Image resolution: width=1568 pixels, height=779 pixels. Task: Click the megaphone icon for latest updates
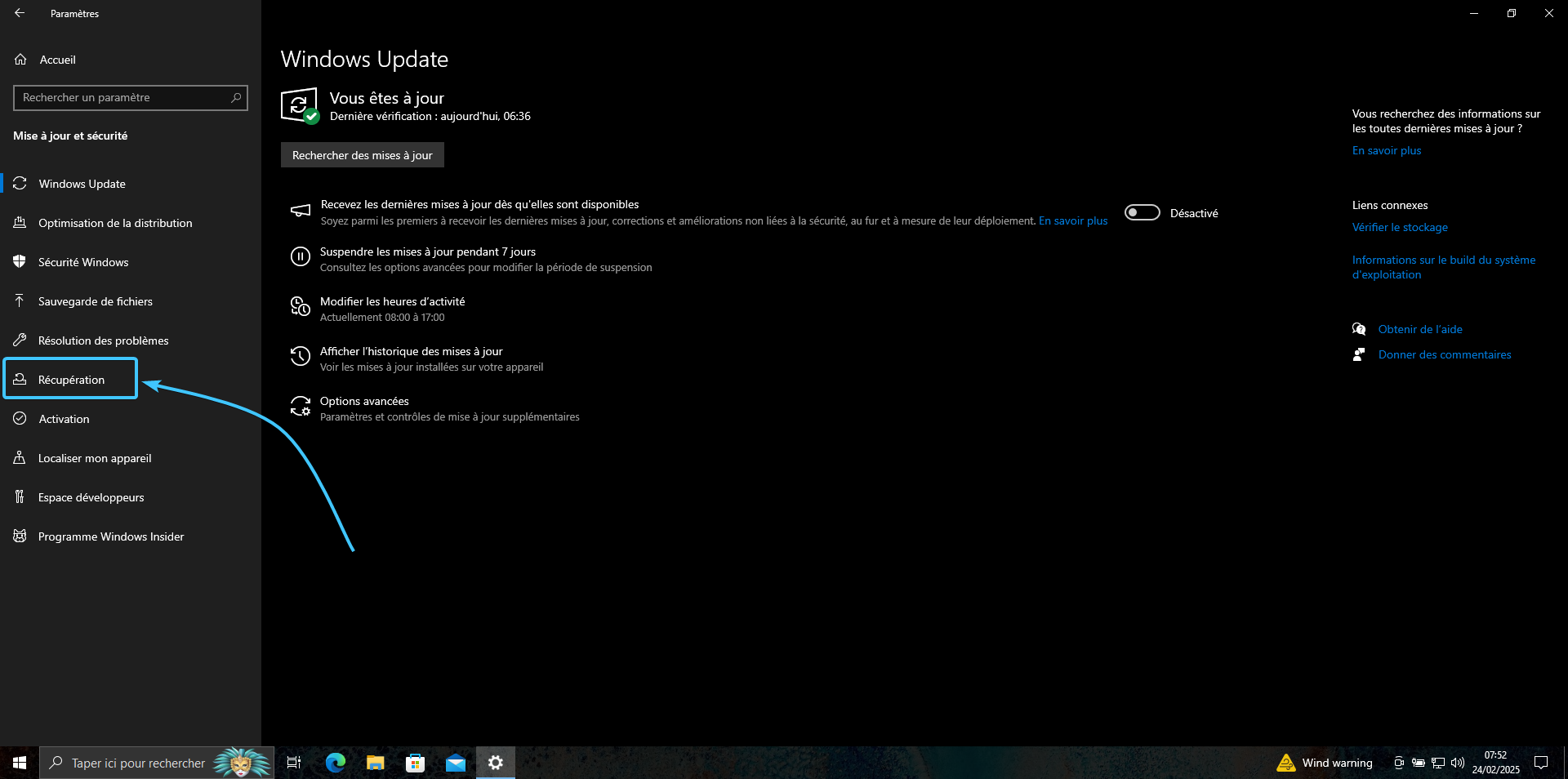301,211
